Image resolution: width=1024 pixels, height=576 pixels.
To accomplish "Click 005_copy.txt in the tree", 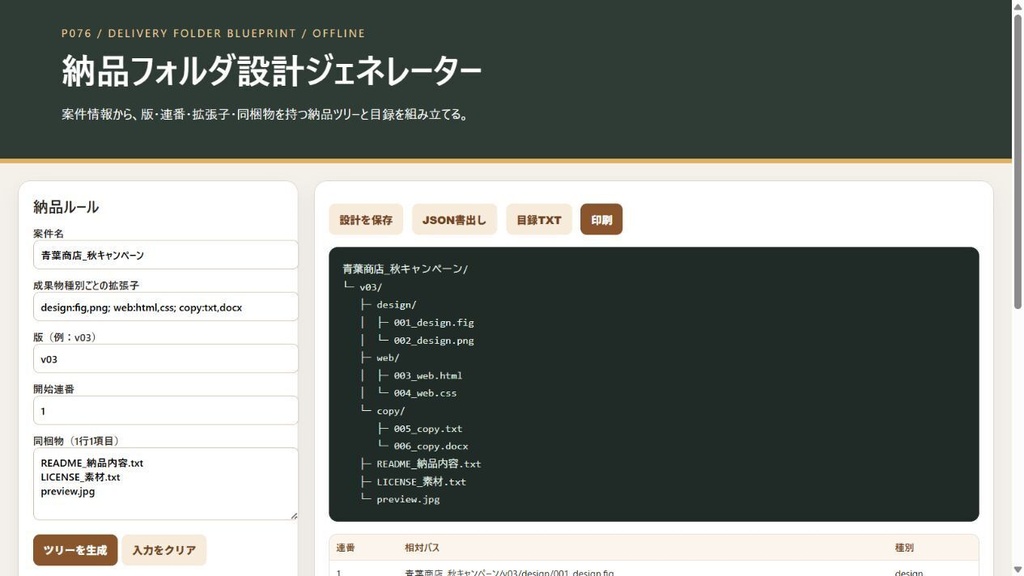I will (428, 428).
